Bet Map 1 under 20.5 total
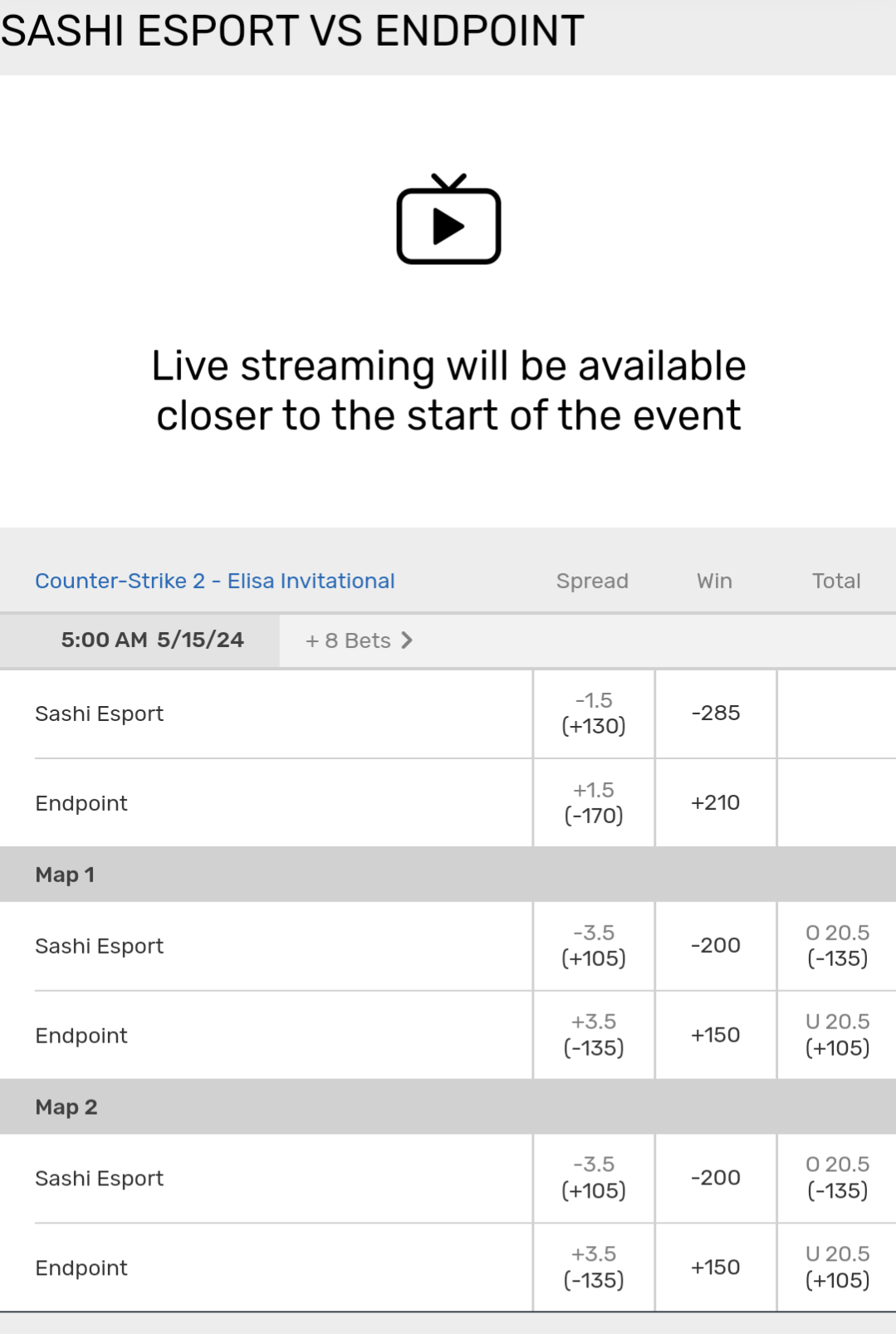Screen dimensions: 896x1334 click(837, 1035)
